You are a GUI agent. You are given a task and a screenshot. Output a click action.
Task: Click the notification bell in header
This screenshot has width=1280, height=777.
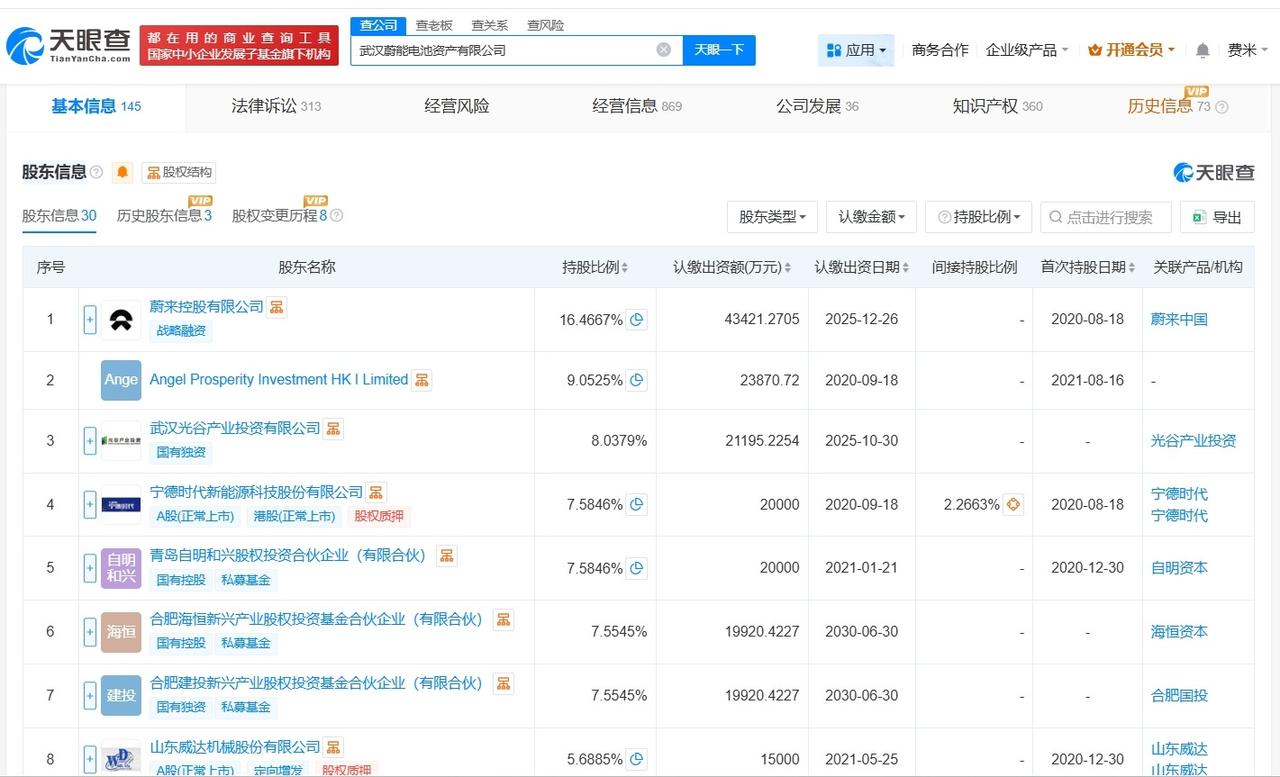pos(1202,50)
